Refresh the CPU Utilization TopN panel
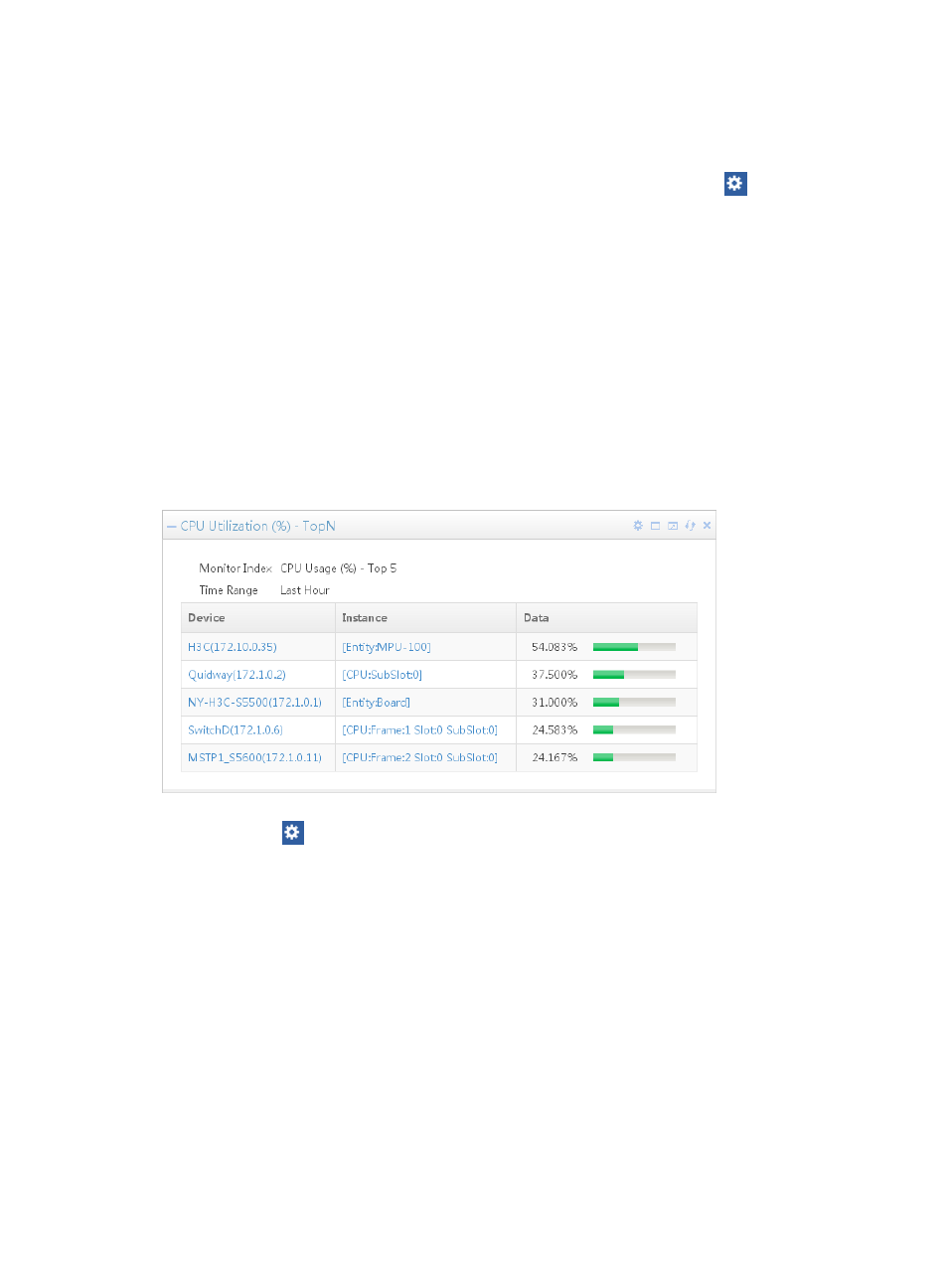 coord(690,526)
